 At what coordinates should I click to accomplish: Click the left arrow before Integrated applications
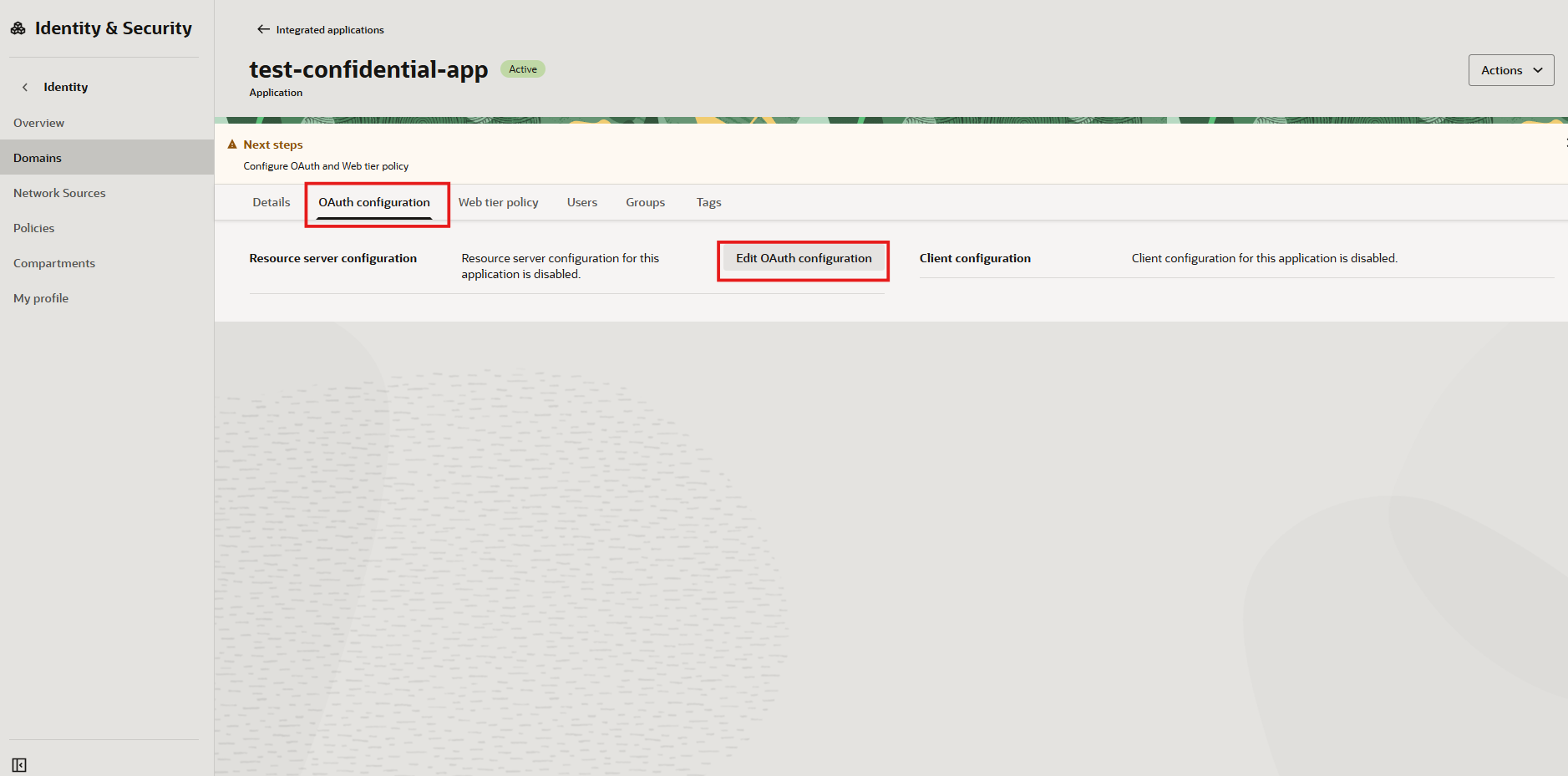point(263,29)
